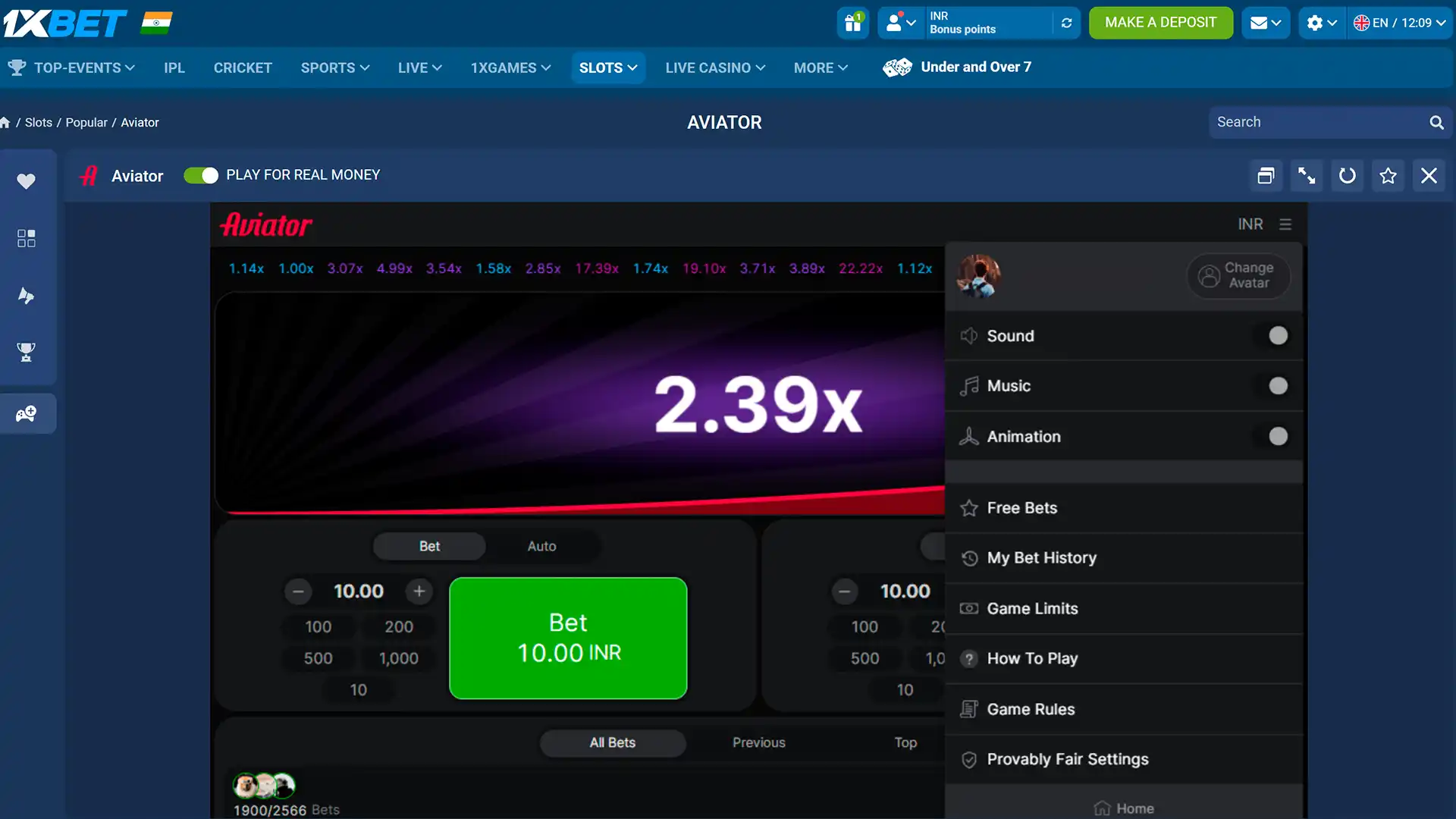This screenshot has width=1456, height=819.
Task: Open the games grid panel from the sidebar
Action: point(27,238)
